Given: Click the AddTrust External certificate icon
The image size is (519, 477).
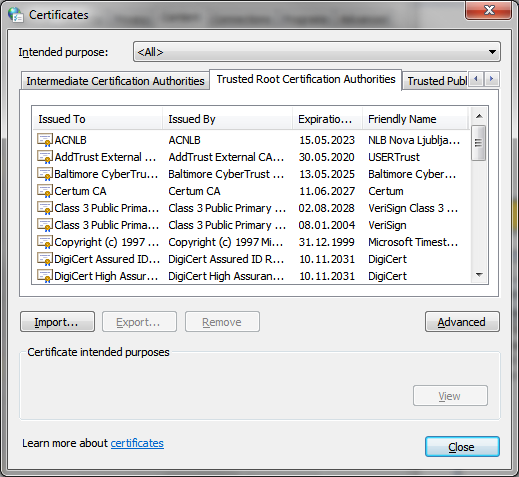Looking at the screenshot, I should (45, 157).
